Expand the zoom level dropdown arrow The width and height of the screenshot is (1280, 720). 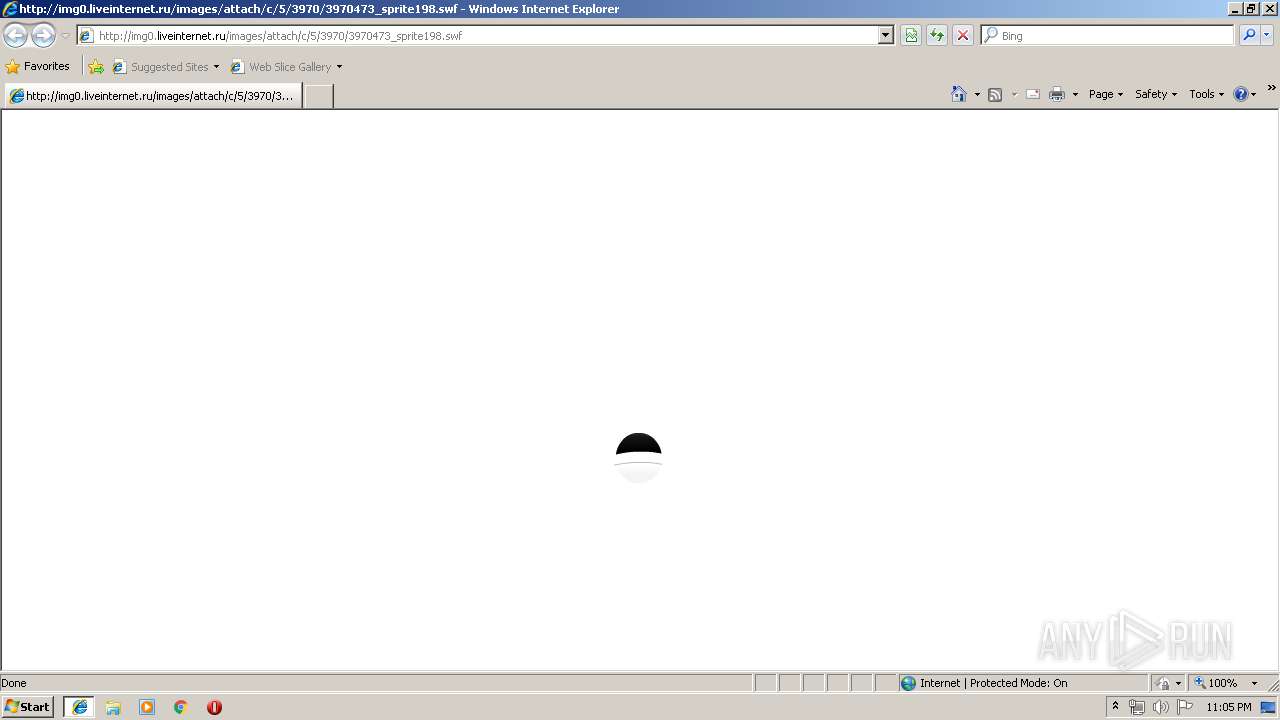point(1254,683)
